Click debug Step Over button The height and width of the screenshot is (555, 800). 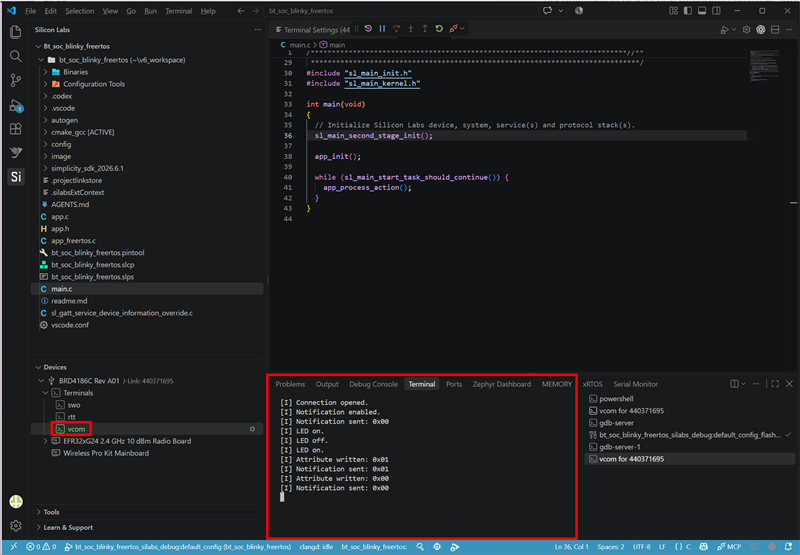click(396, 29)
